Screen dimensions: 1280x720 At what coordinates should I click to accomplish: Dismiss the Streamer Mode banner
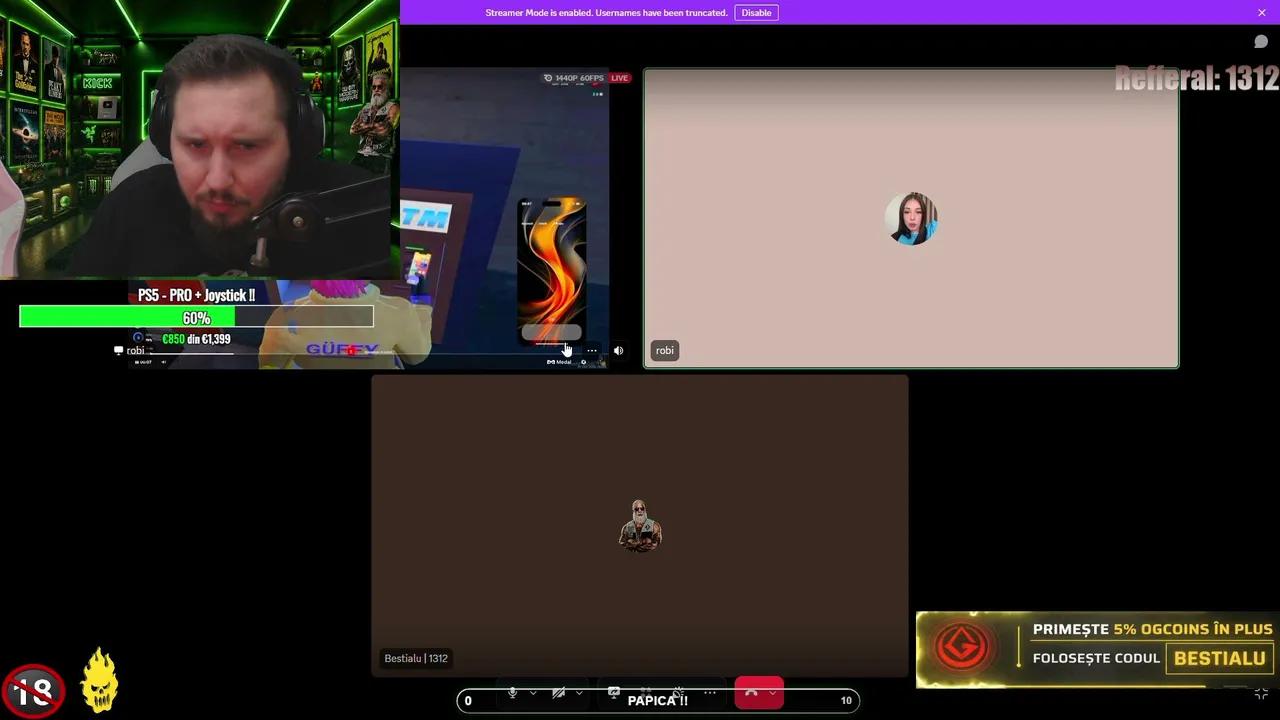coord(1262,13)
